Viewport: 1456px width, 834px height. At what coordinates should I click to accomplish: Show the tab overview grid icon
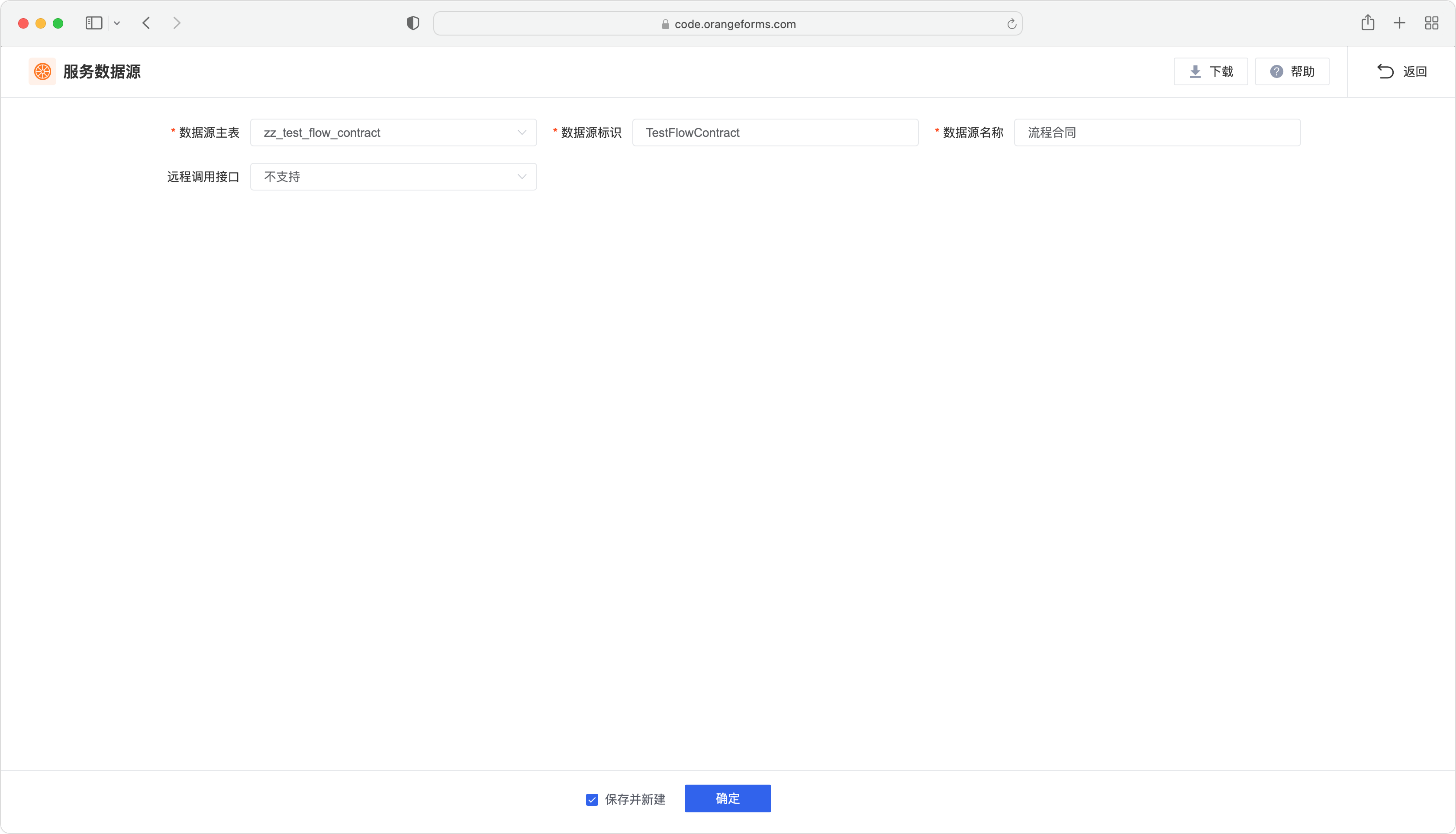coord(1431,23)
